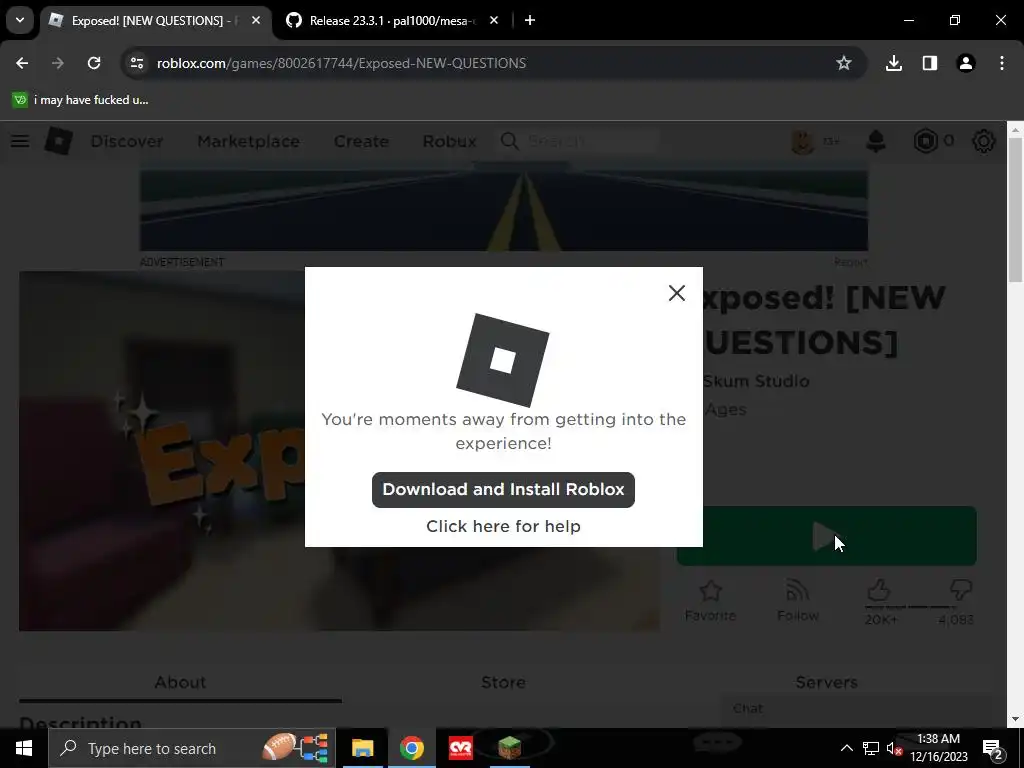Follow this experience
Image resolution: width=1024 pixels, height=768 pixels.
point(797,600)
